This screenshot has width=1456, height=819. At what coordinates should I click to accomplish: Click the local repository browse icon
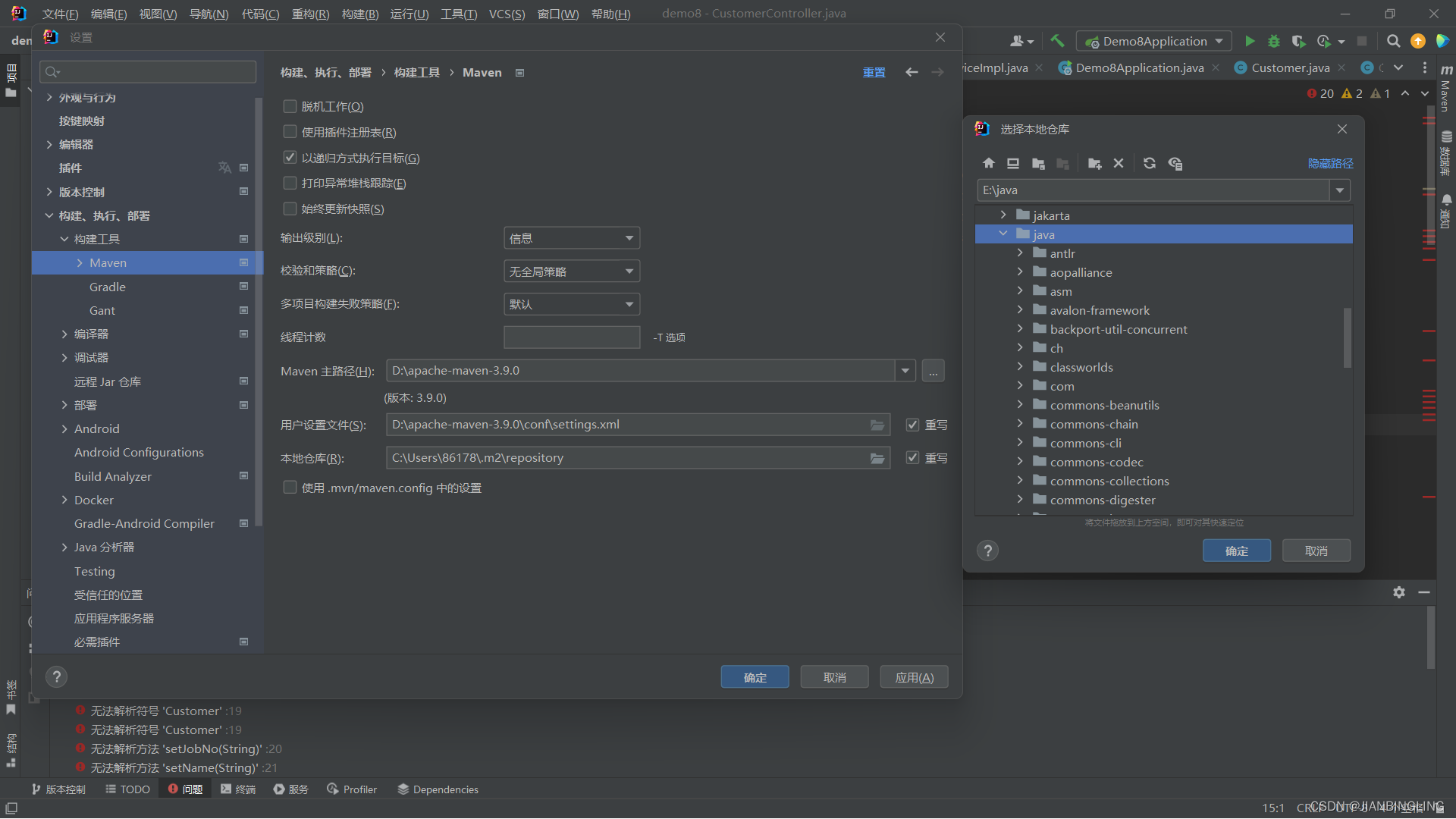[x=877, y=458]
